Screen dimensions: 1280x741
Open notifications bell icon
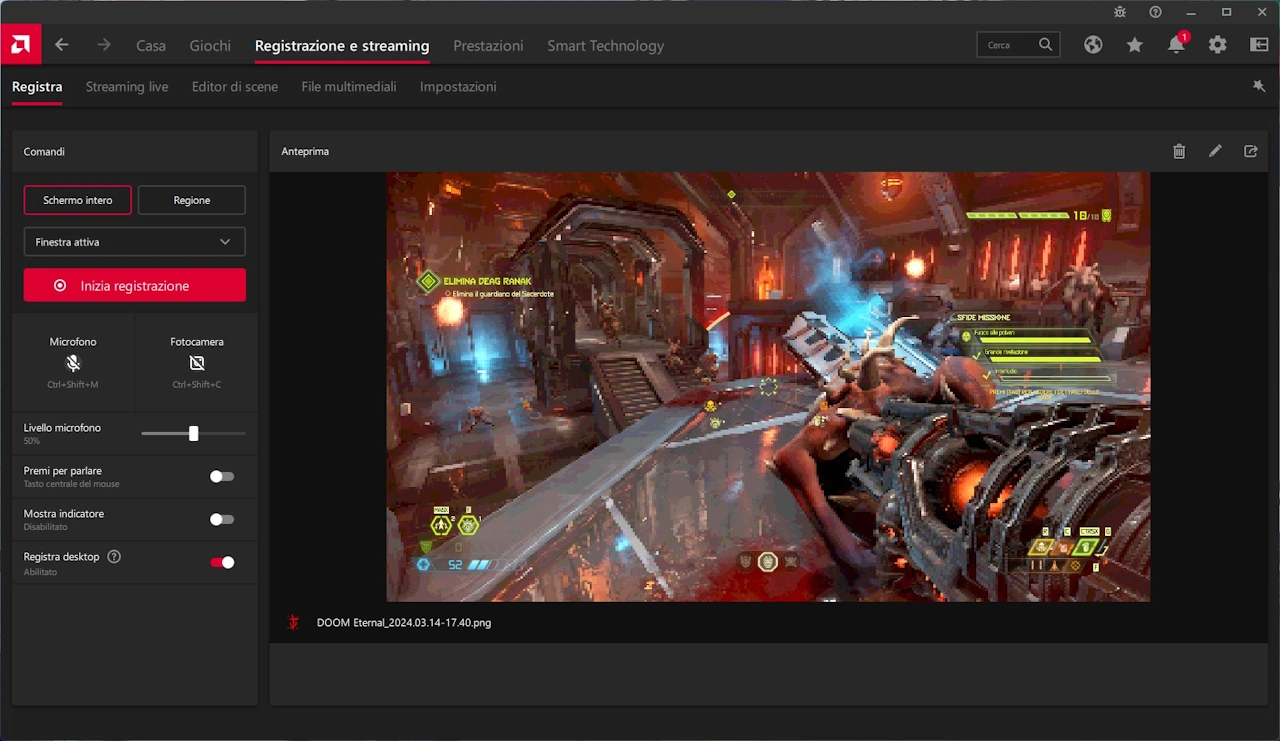[x=1177, y=45]
